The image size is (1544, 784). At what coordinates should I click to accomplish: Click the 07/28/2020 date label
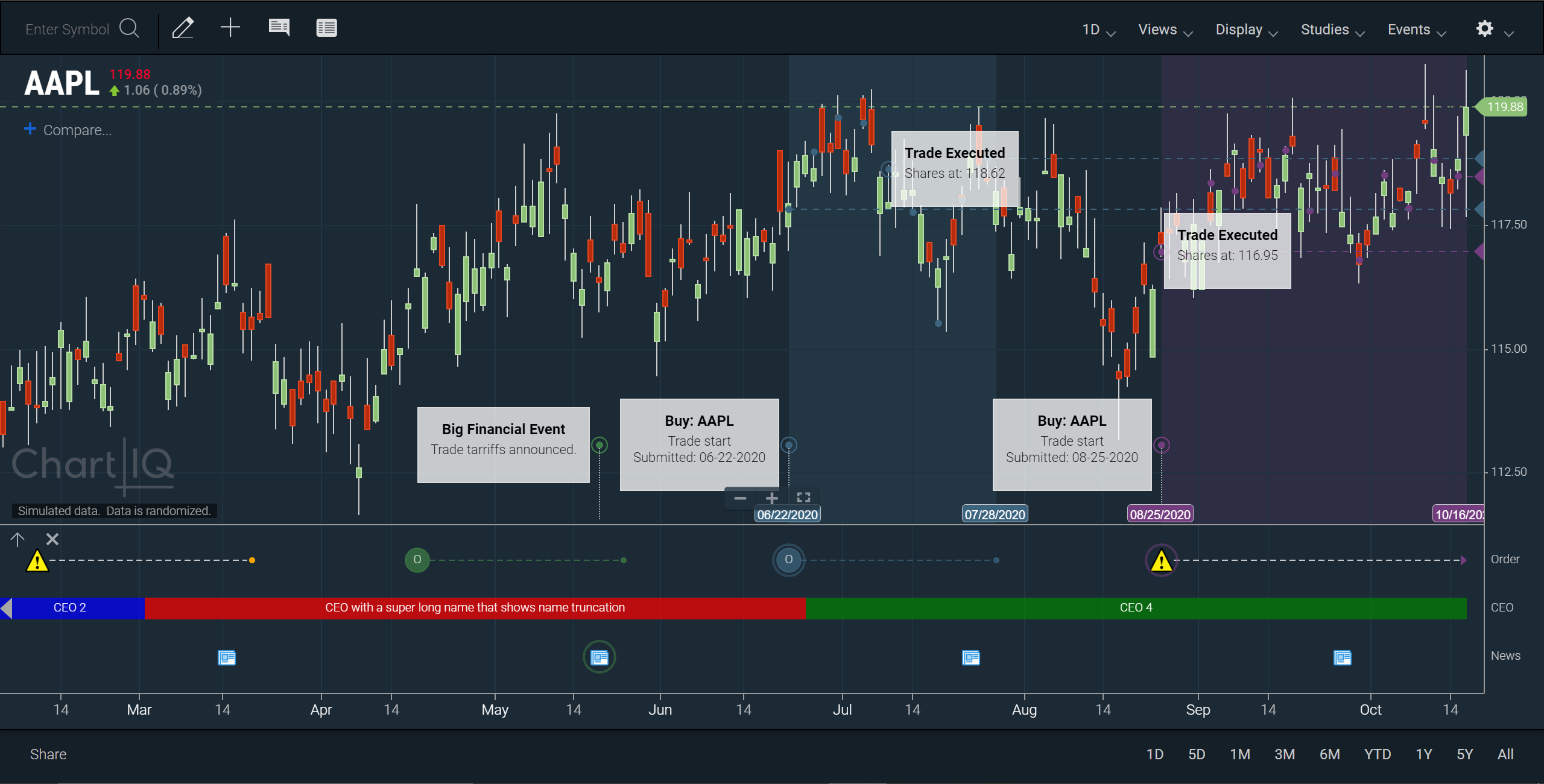pyautogui.click(x=995, y=514)
